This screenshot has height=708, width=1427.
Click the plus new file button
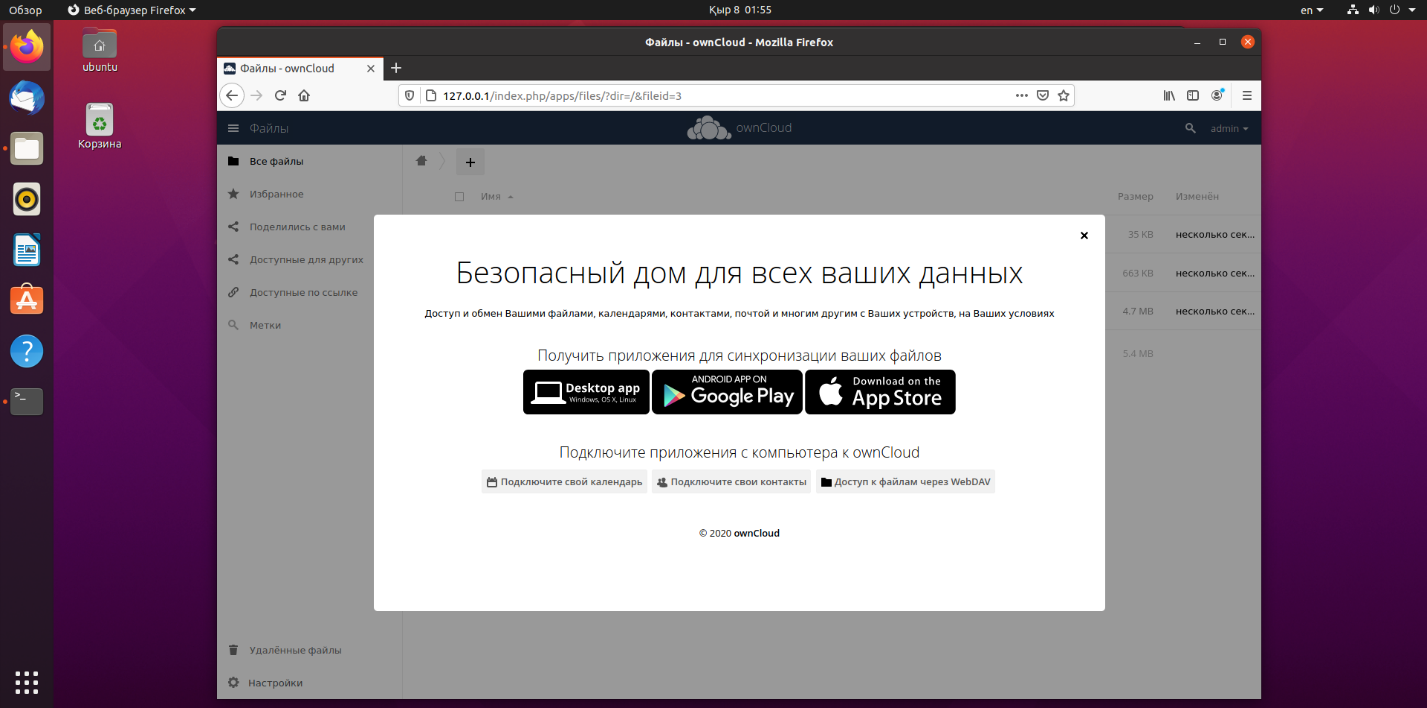coord(470,162)
